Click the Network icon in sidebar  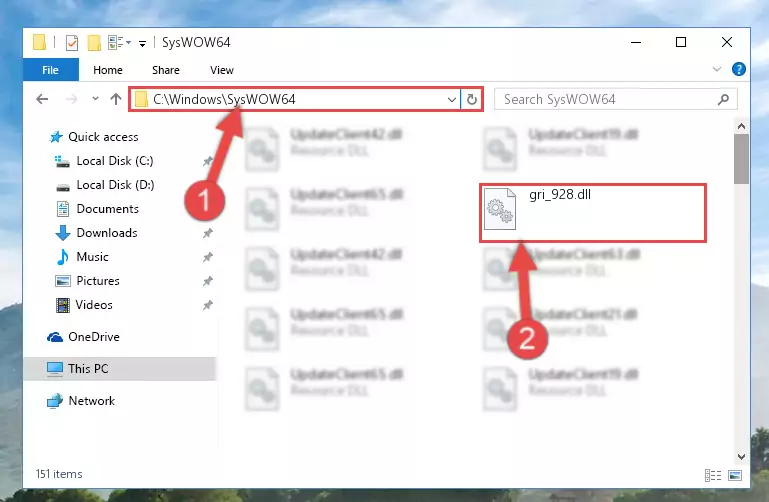pos(55,401)
